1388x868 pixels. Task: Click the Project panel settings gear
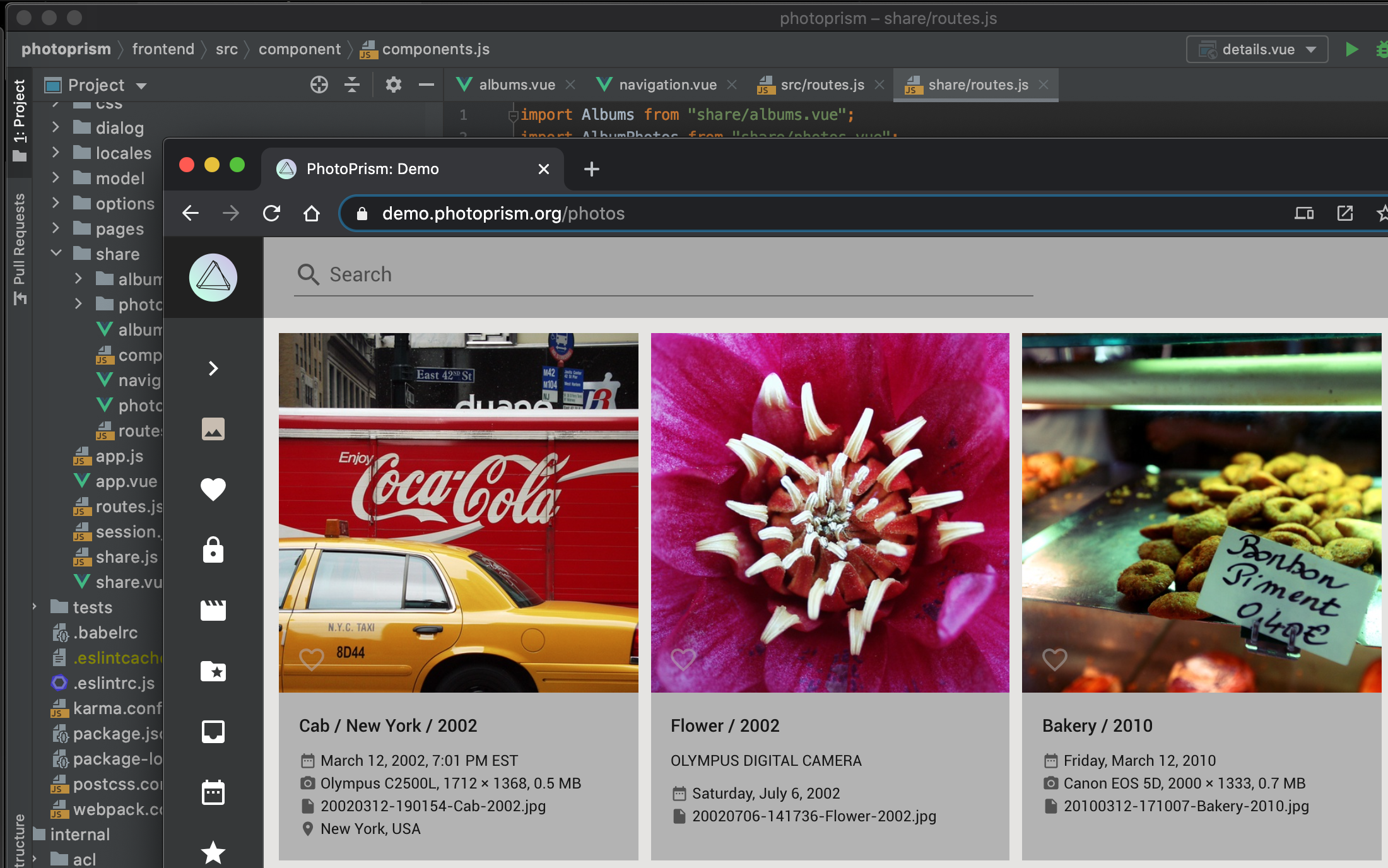point(393,85)
